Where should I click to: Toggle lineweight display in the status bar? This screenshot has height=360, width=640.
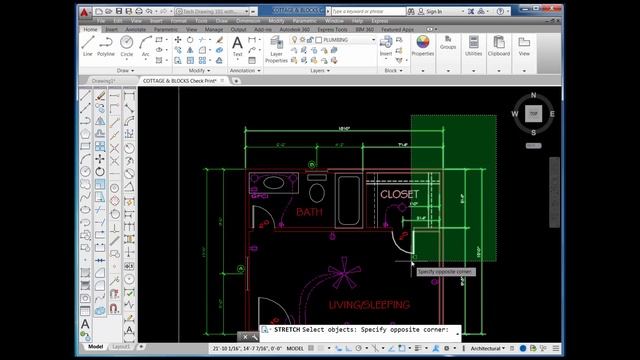pos(418,348)
